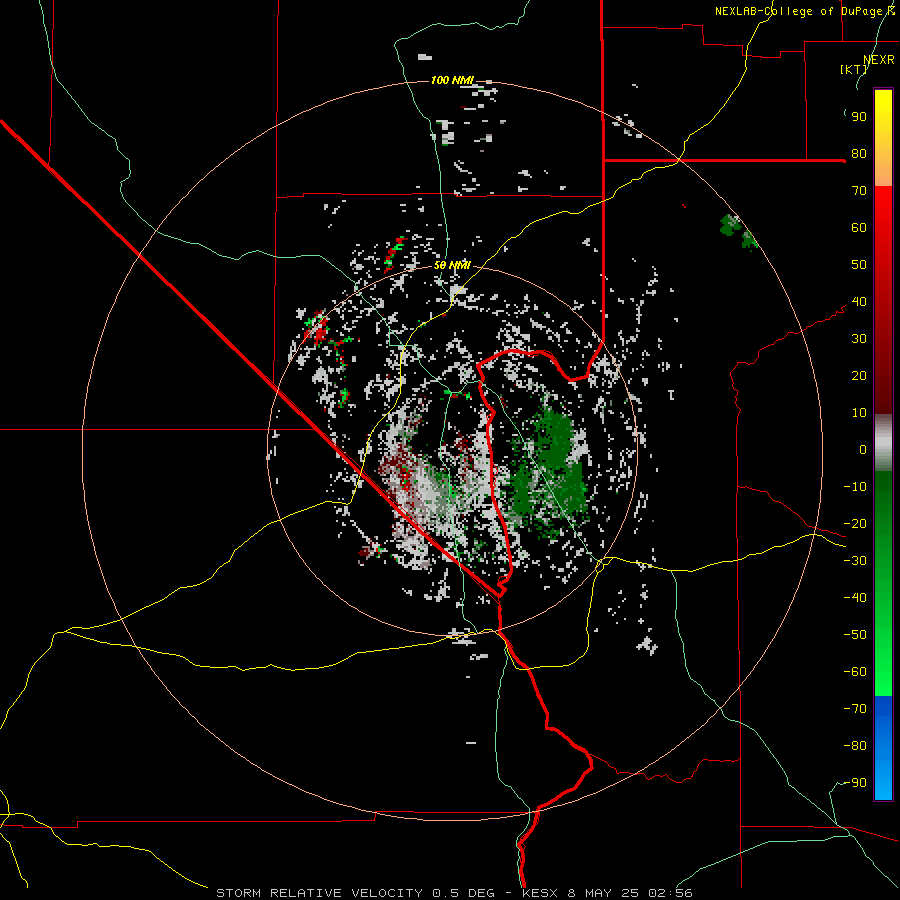Click the -50 value on velocity scale
The image size is (900, 900).
(855, 635)
